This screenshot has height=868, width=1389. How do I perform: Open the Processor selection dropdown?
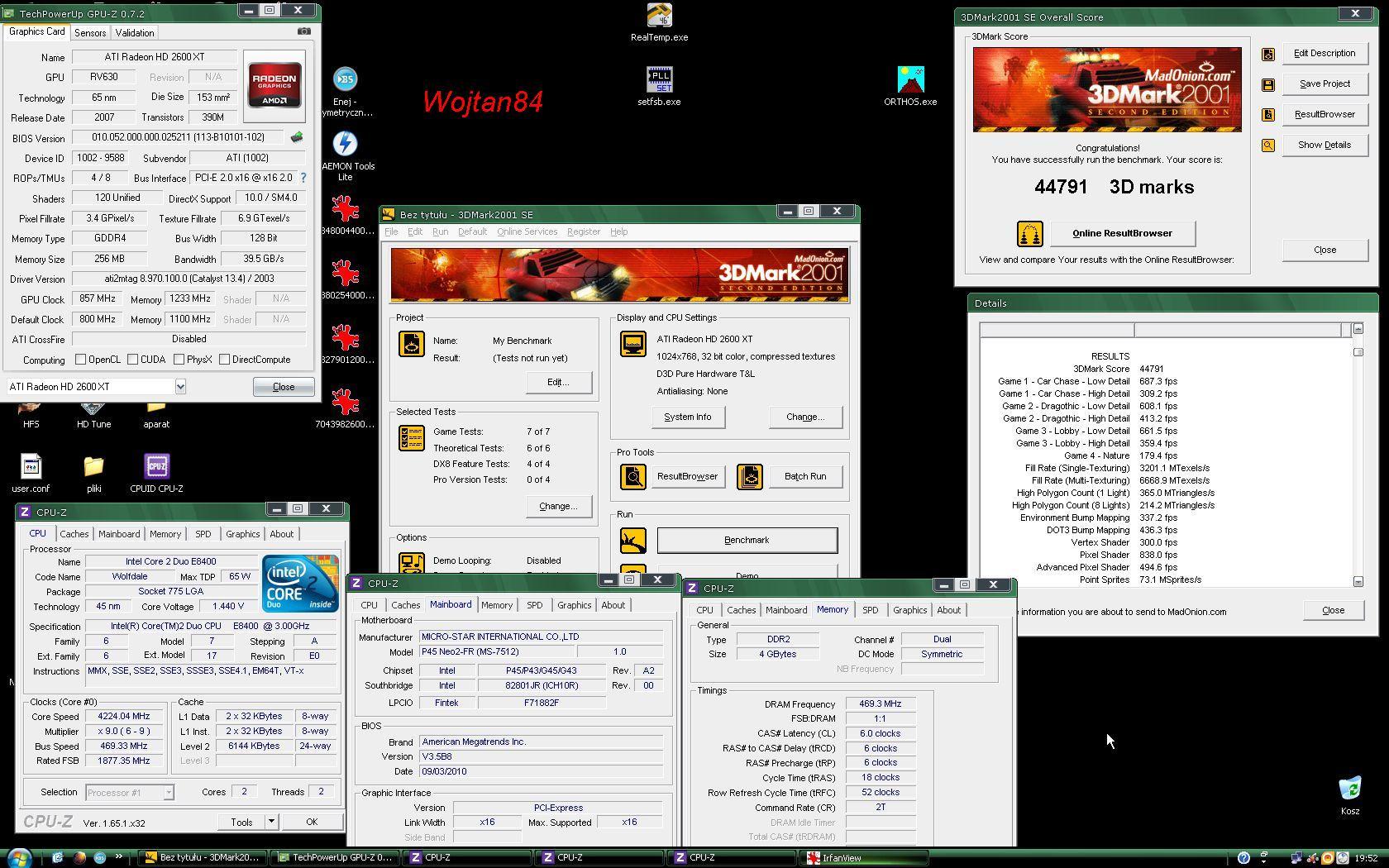pyautogui.click(x=169, y=793)
